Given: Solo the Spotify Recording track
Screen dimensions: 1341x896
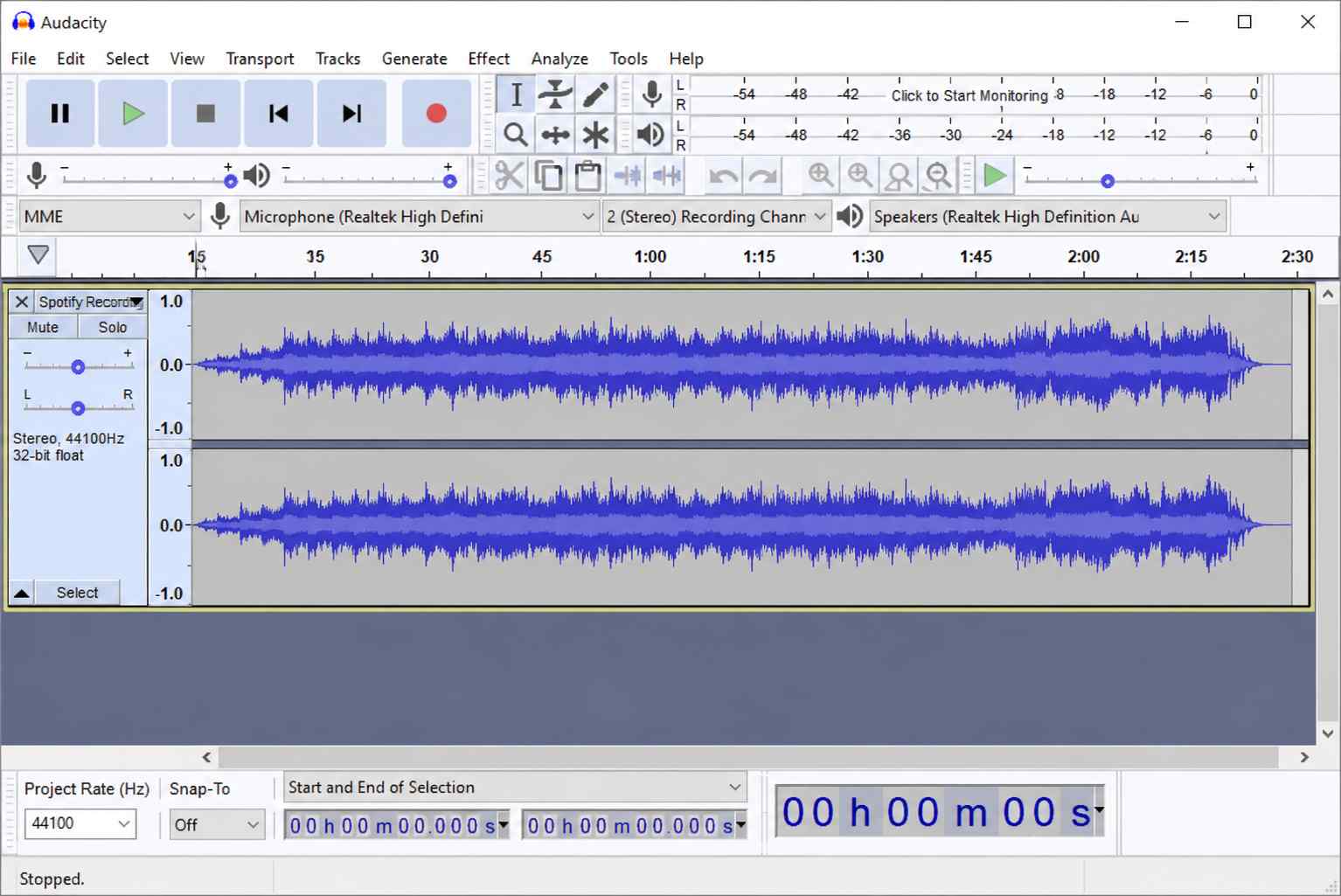Looking at the screenshot, I should 113,327.
